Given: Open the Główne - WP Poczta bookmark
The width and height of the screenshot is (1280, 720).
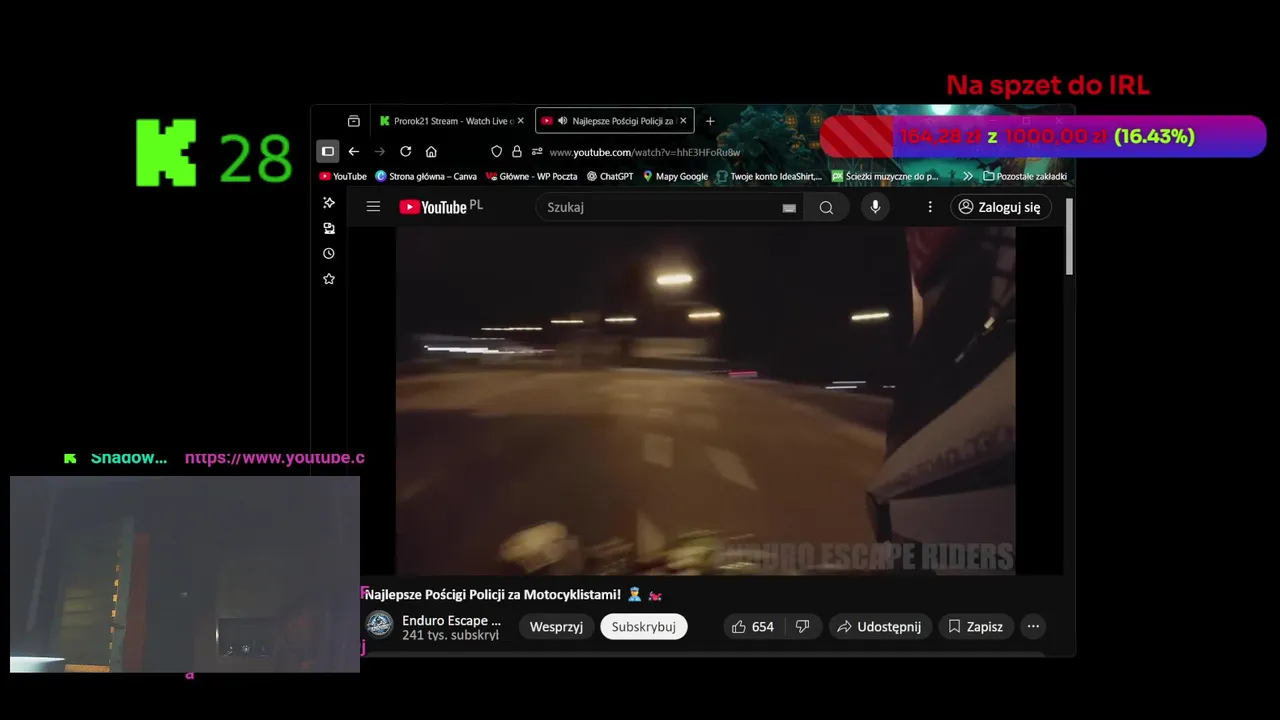Looking at the screenshot, I should tap(531, 176).
